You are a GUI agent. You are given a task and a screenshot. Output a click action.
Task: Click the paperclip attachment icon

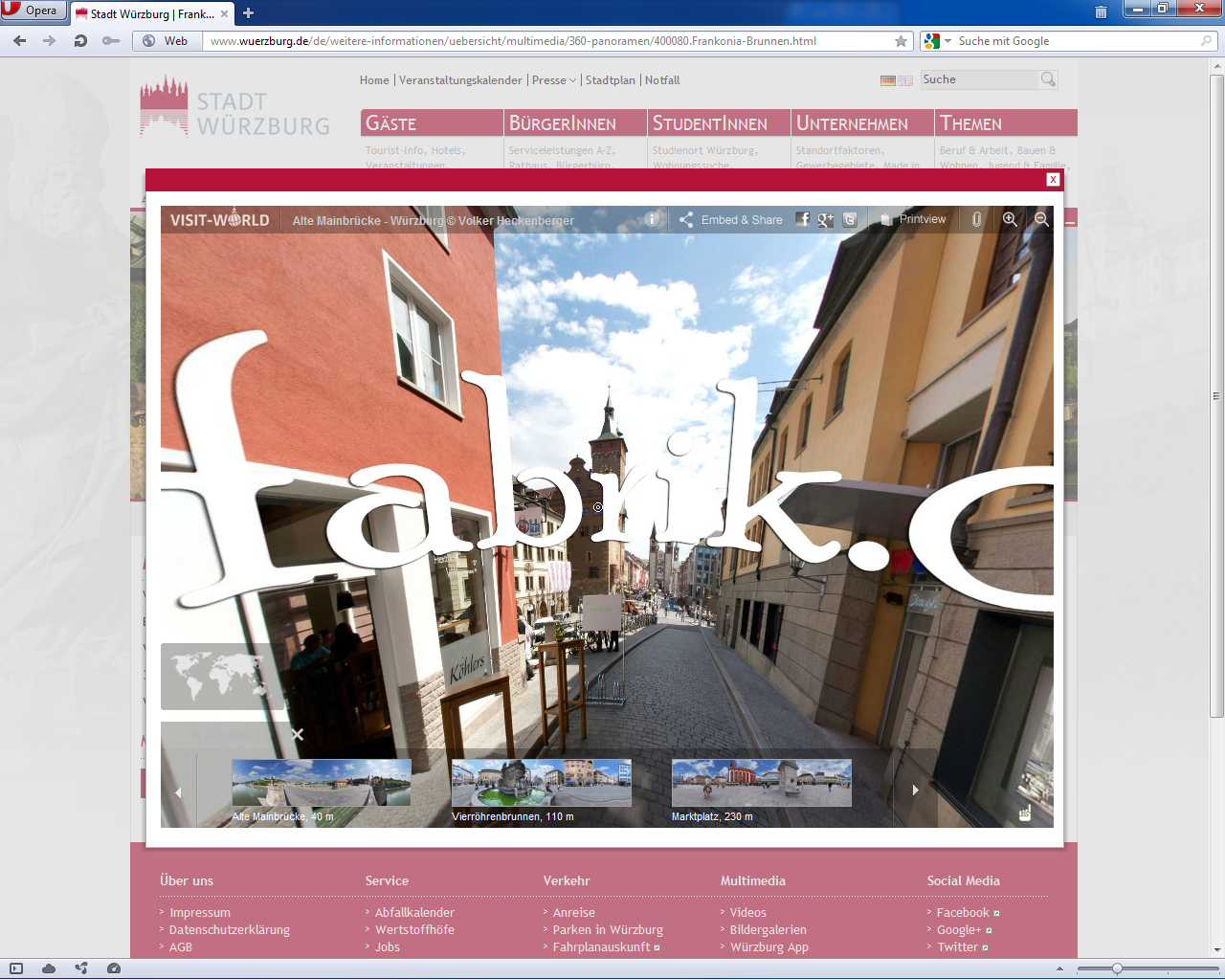pos(976,219)
